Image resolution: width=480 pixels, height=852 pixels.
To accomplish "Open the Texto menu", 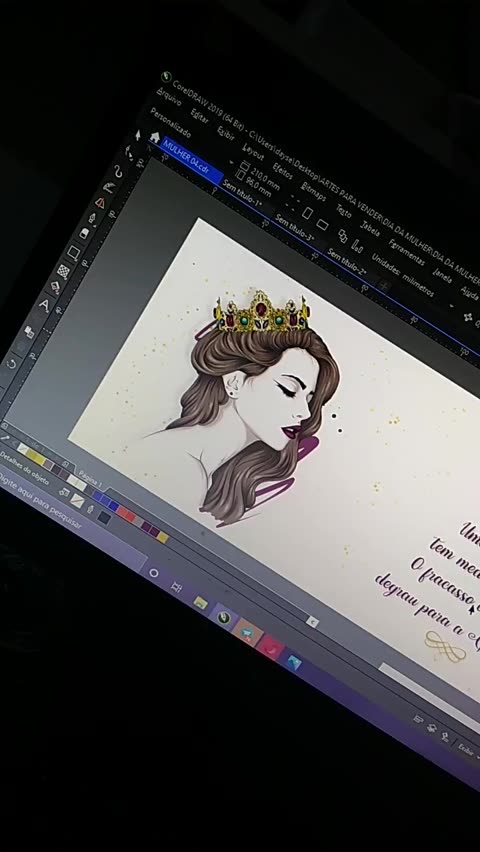I will (x=344, y=210).
